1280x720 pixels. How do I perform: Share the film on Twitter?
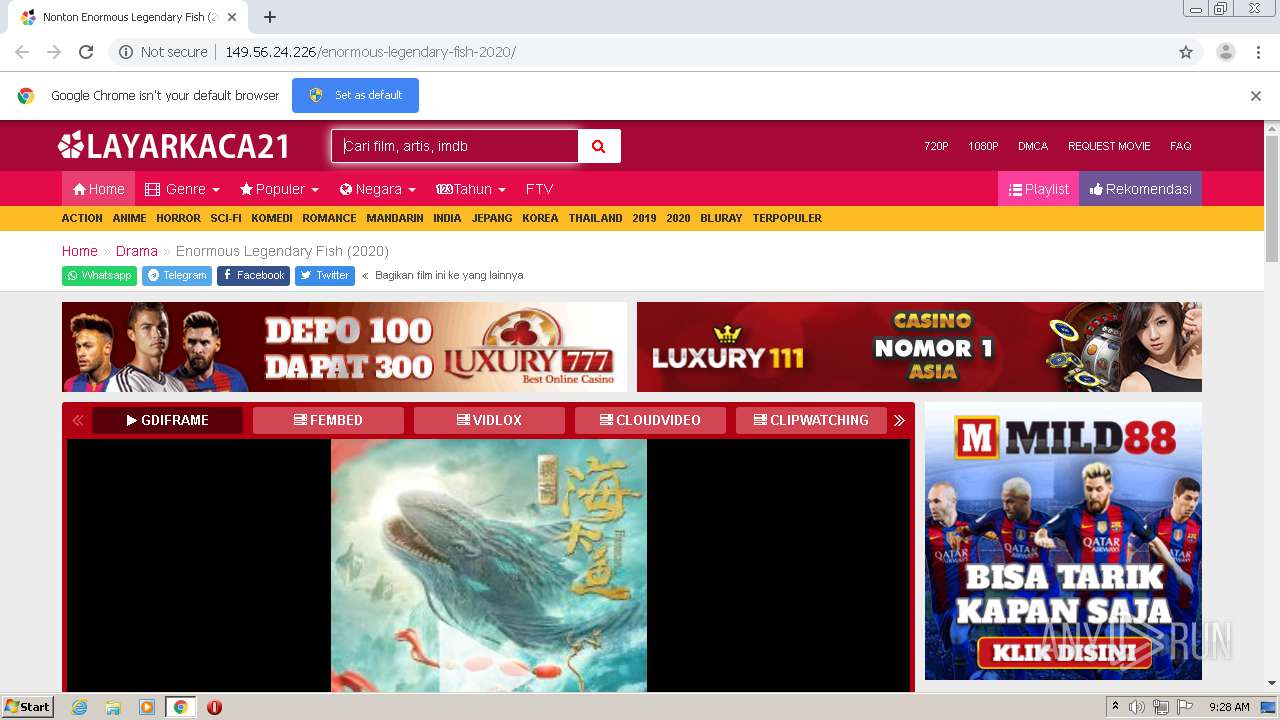coord(325,276)
